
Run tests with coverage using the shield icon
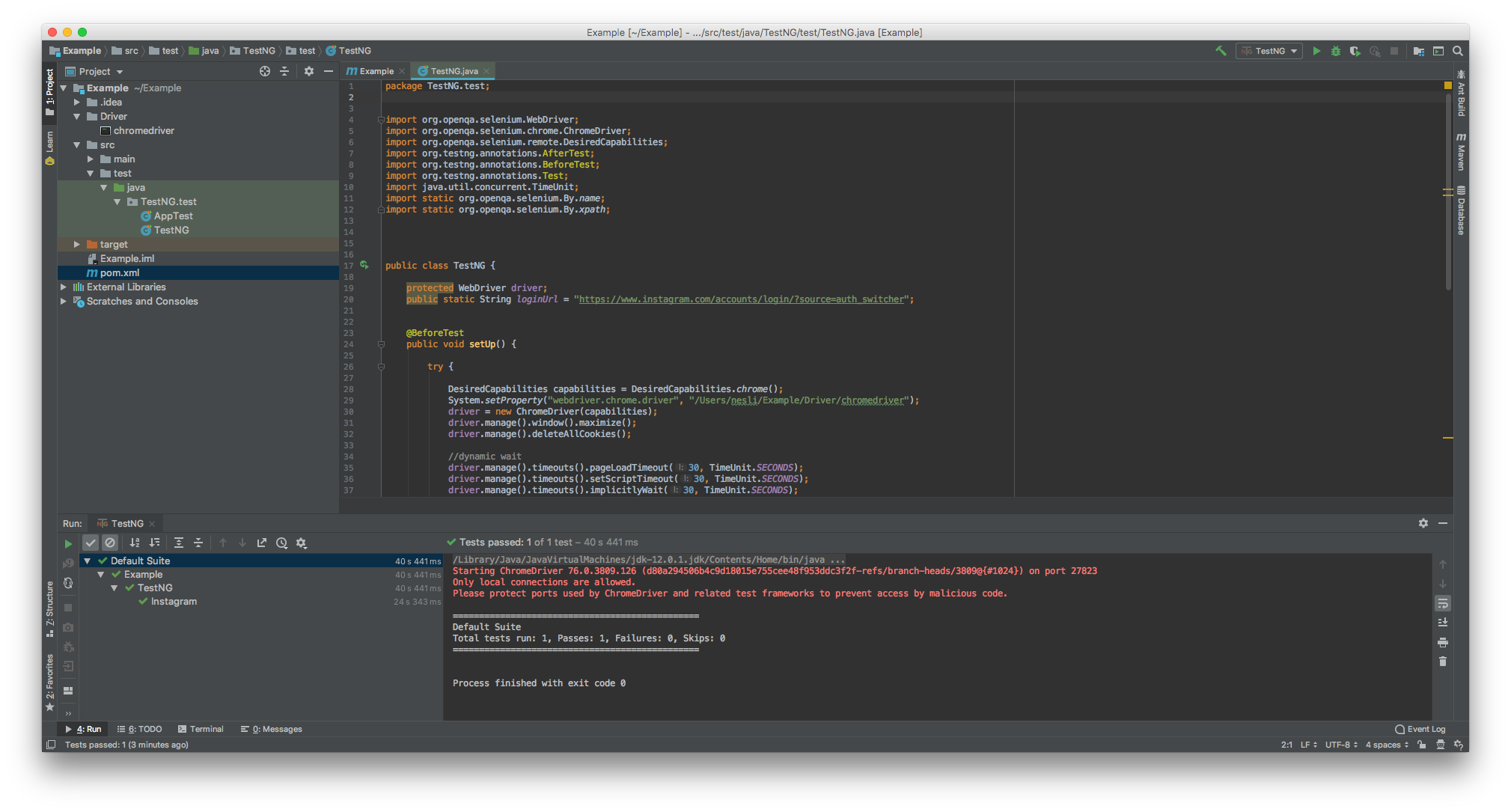click(1355, 50)
